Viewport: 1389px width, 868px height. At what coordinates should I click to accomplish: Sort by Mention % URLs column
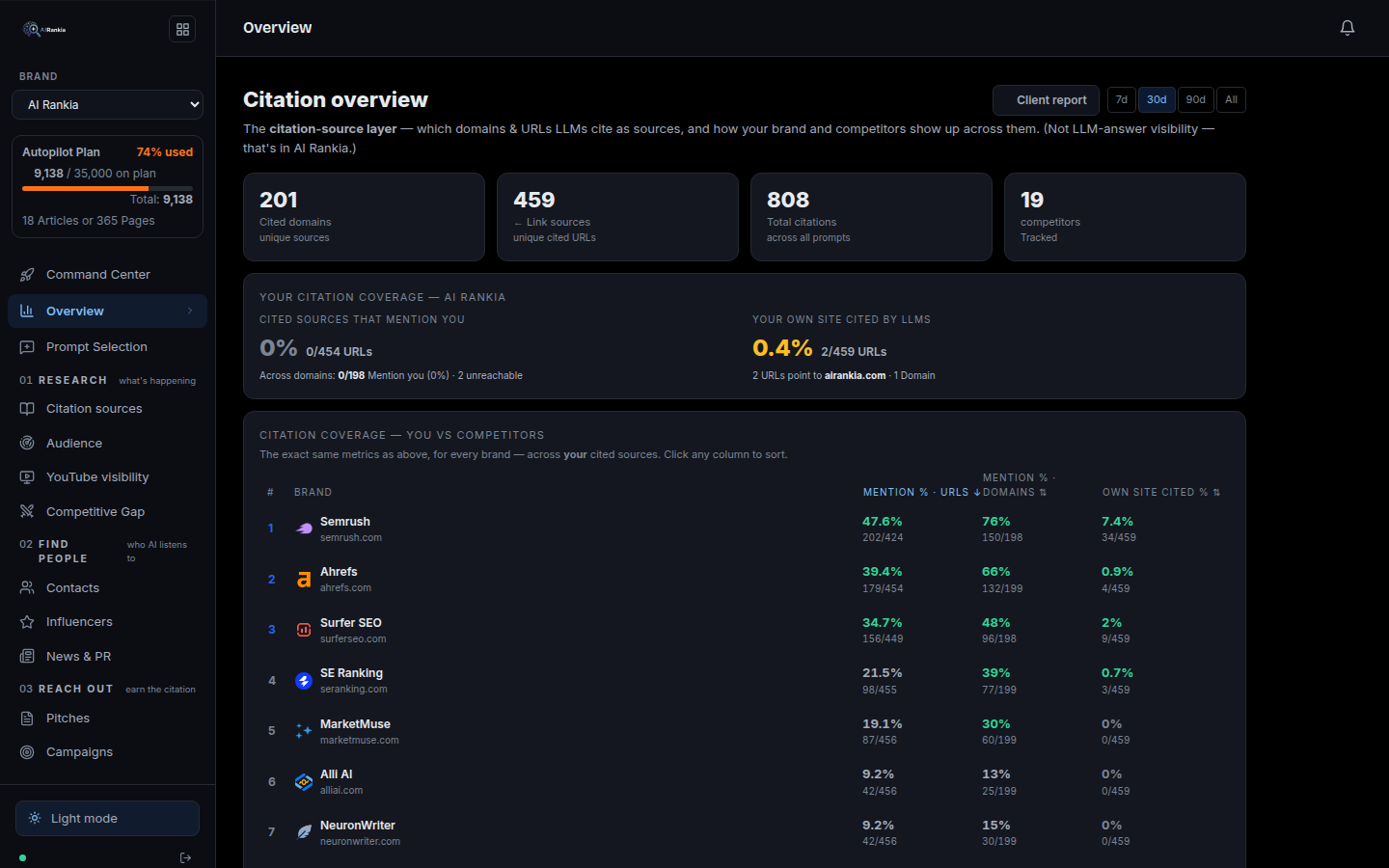[x=921, y=492]
